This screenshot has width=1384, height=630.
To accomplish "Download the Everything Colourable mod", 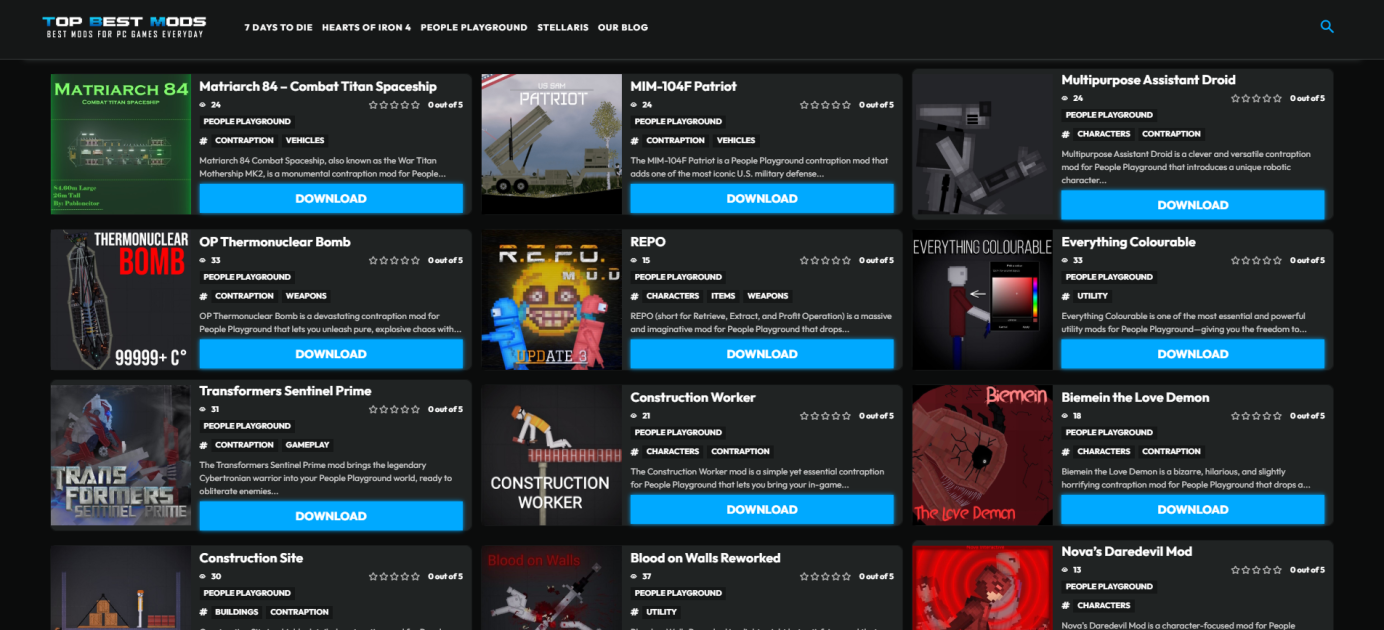I will [1193, 354].
